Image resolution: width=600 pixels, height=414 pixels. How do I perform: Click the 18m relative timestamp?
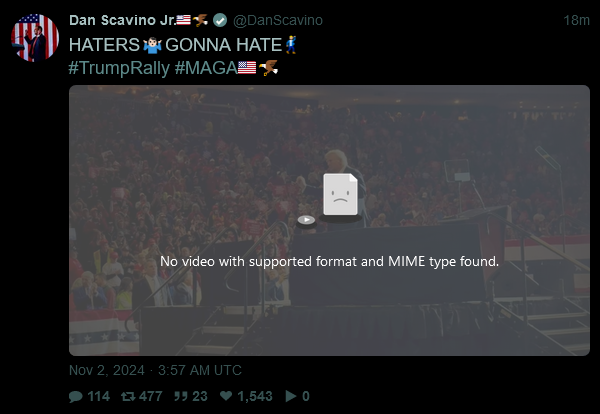pyautogui.click(x=576, y=20)
